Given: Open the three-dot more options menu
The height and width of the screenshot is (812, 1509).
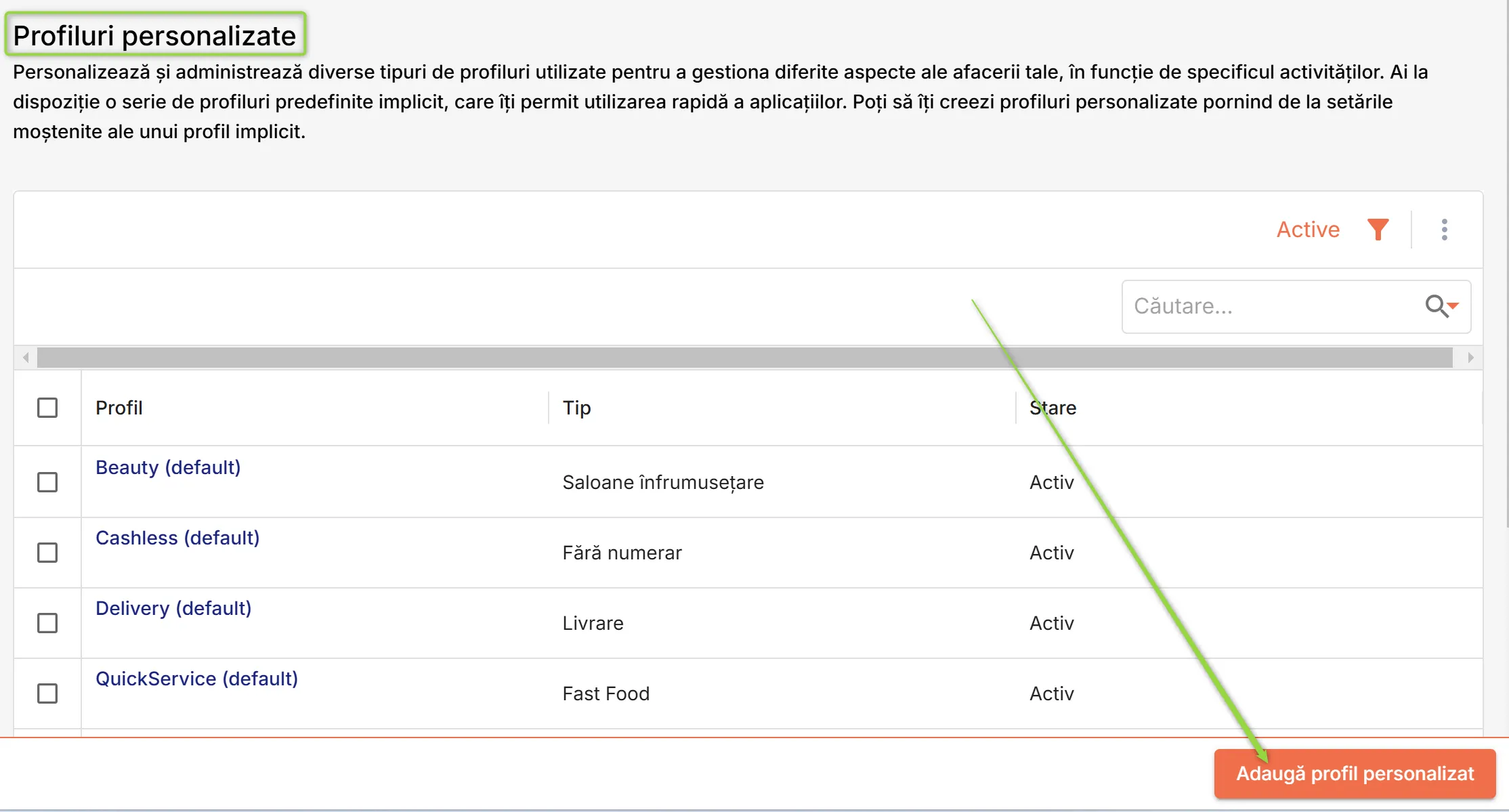Looking at the screenshot, I should 1445,230.
